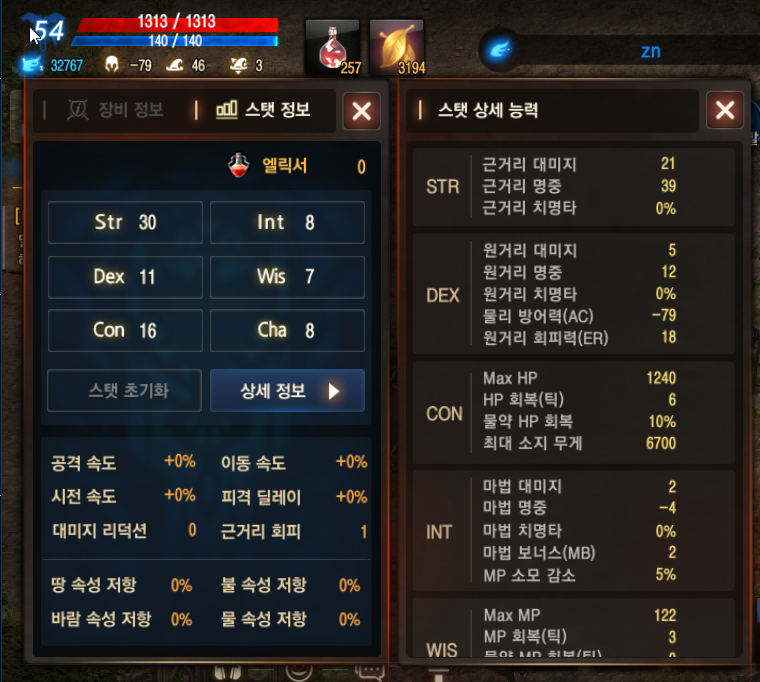Click the elixir potion icon
760x682 pixels.
(238, 166)
